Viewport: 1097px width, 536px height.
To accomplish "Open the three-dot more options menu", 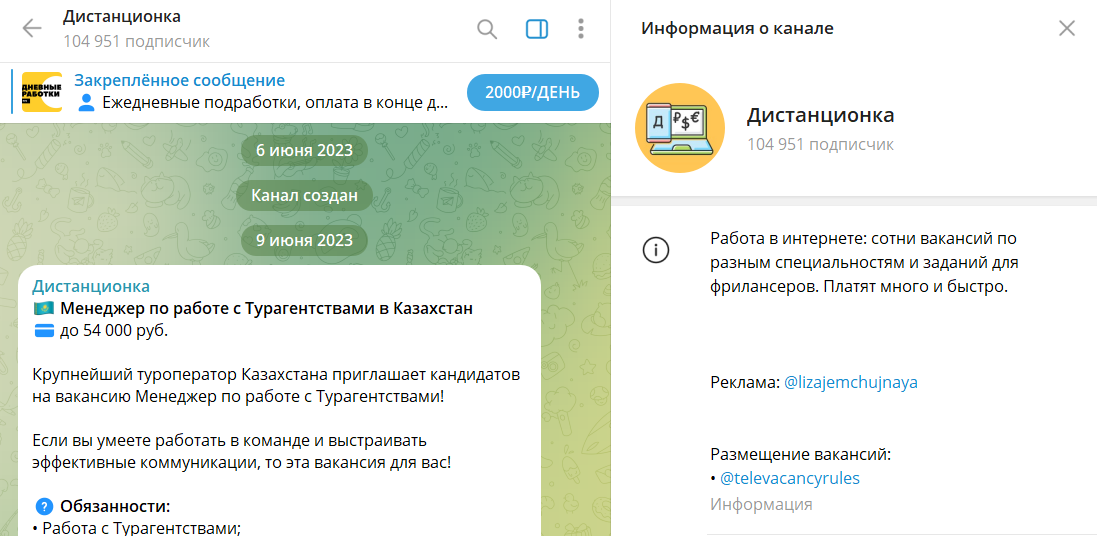I will click(x=580, y=29).
